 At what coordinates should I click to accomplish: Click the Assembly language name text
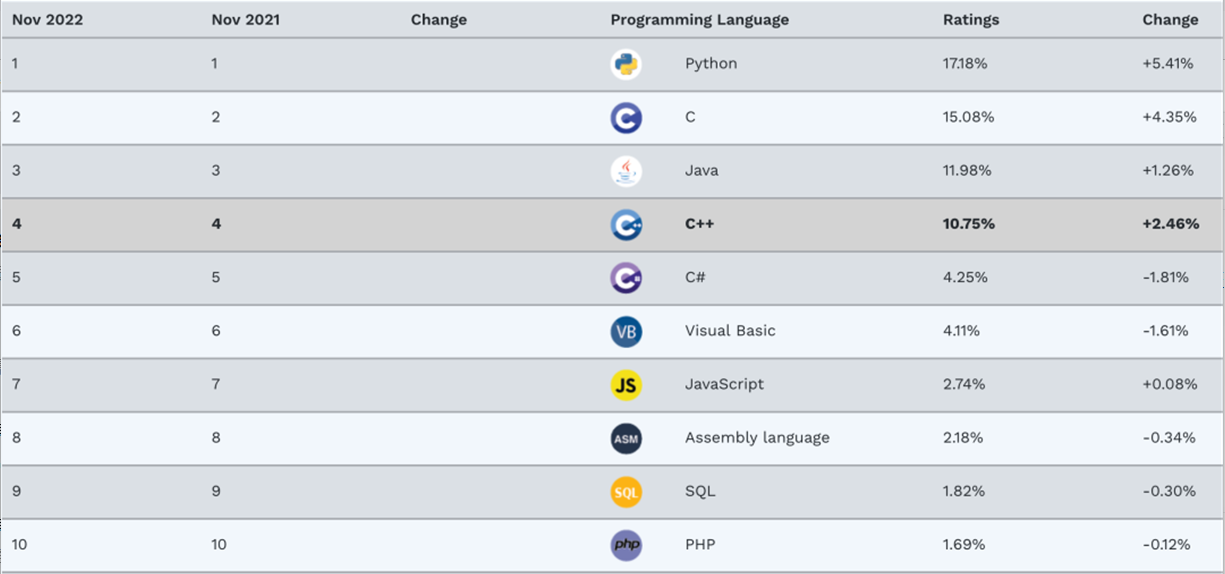tap(757, 438)
